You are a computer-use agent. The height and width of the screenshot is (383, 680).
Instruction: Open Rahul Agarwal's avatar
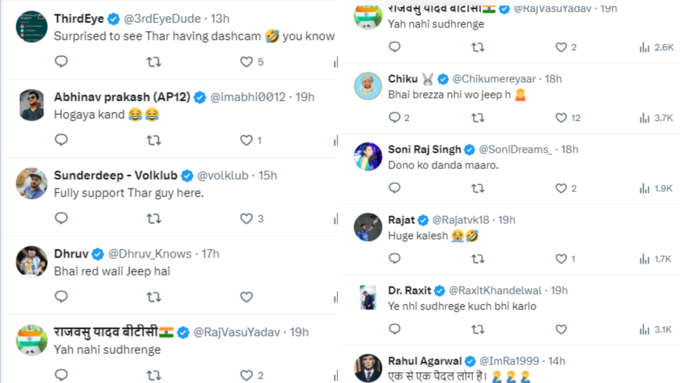(368, 368)
